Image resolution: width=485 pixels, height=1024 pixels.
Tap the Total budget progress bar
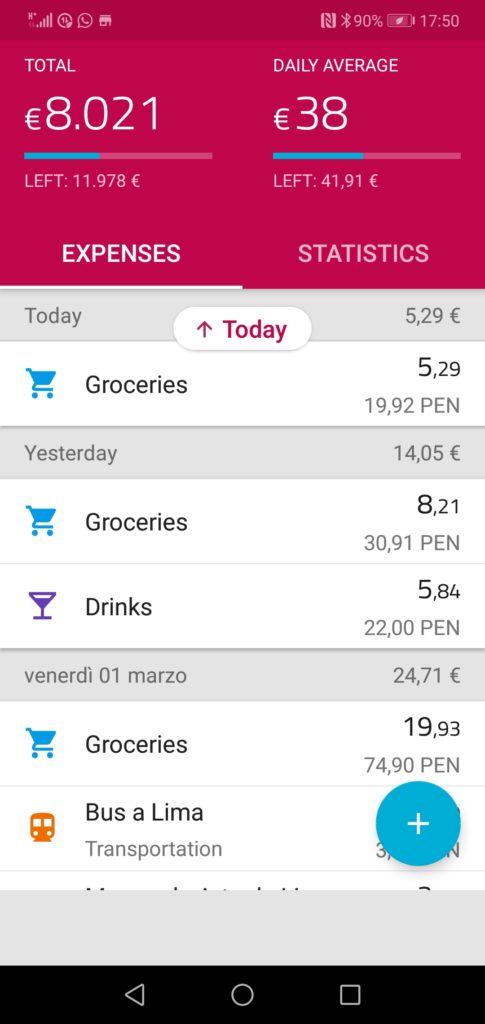(118, 156)
